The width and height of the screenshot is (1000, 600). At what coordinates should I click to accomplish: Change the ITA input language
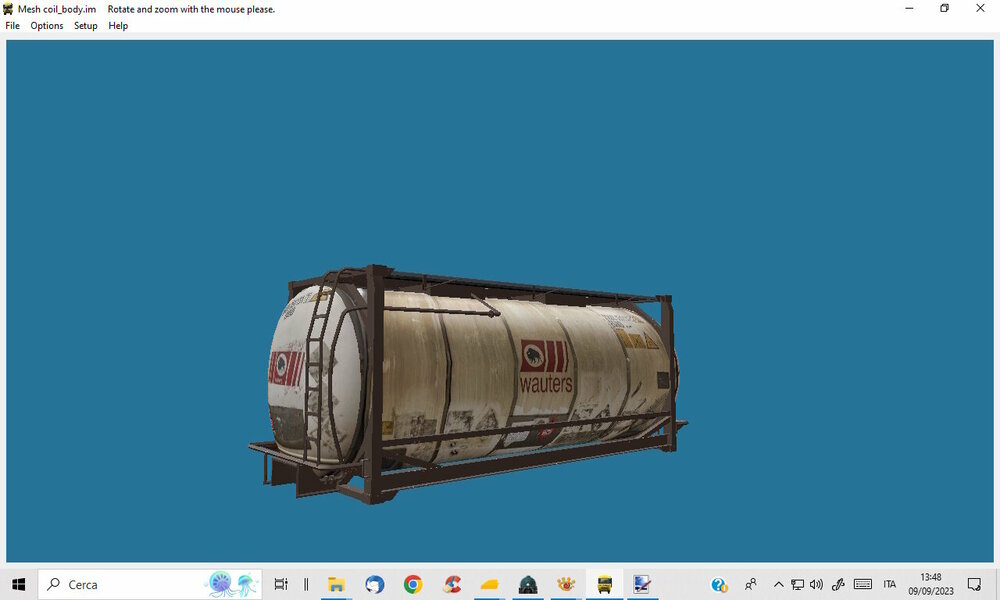pos(890,584)
